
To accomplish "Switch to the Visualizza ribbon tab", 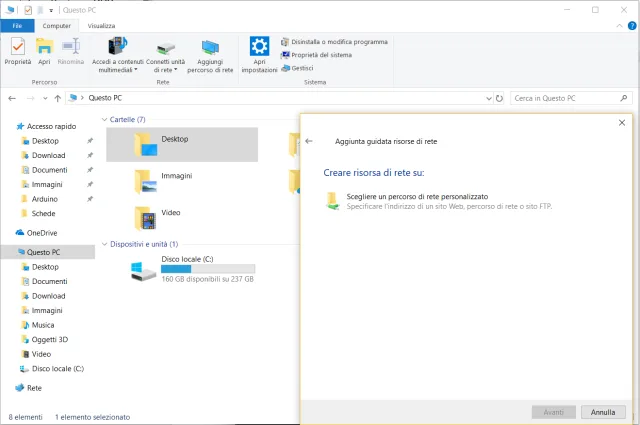I will coord(101,26).
